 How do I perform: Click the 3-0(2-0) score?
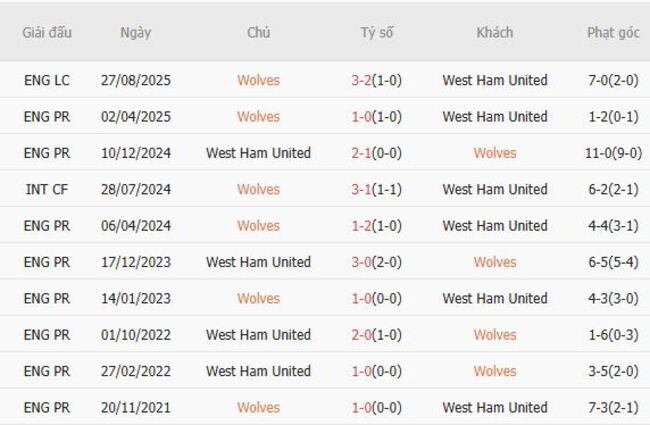pos(376,262)
